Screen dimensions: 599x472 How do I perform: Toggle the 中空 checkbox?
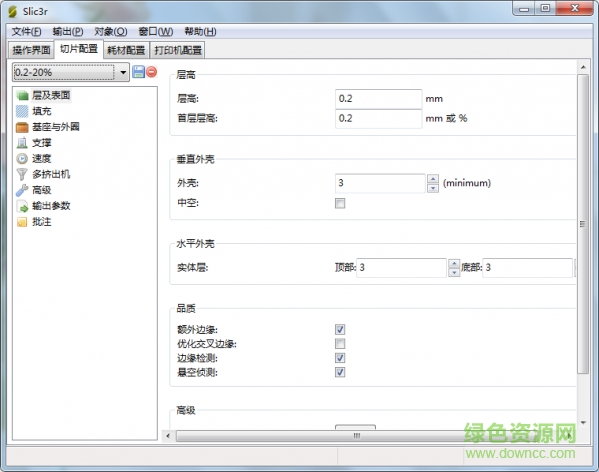click(x=340, y=203)
